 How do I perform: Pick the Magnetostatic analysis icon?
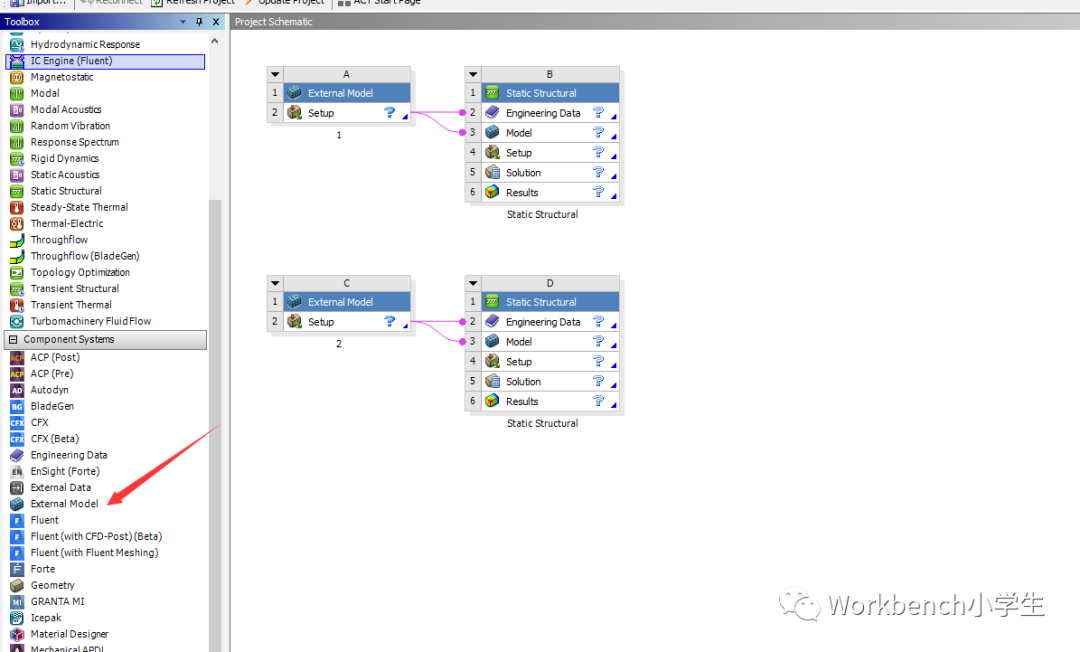(x=17, y=77)
